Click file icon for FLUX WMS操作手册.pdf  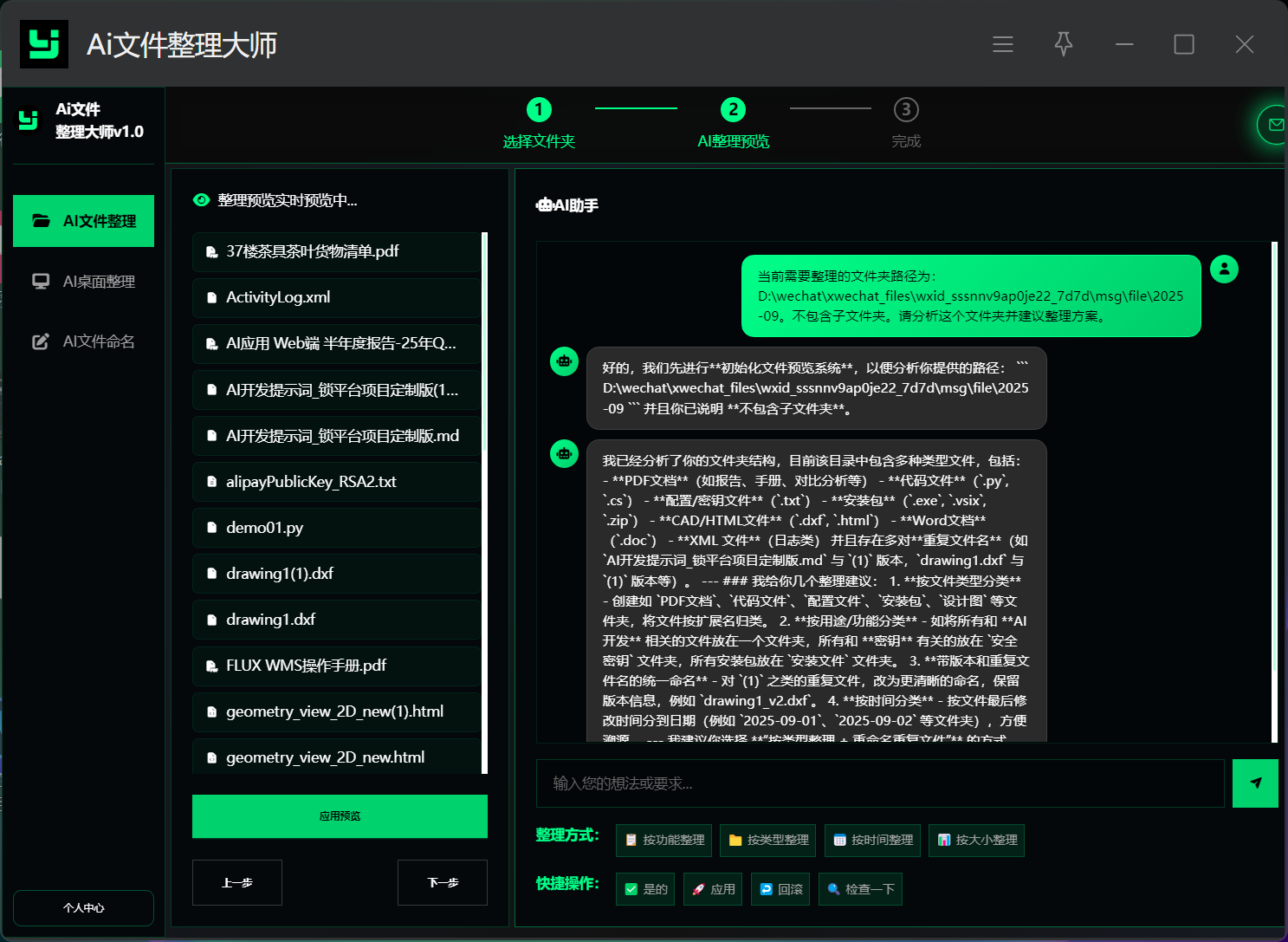[x=211, y=666]
